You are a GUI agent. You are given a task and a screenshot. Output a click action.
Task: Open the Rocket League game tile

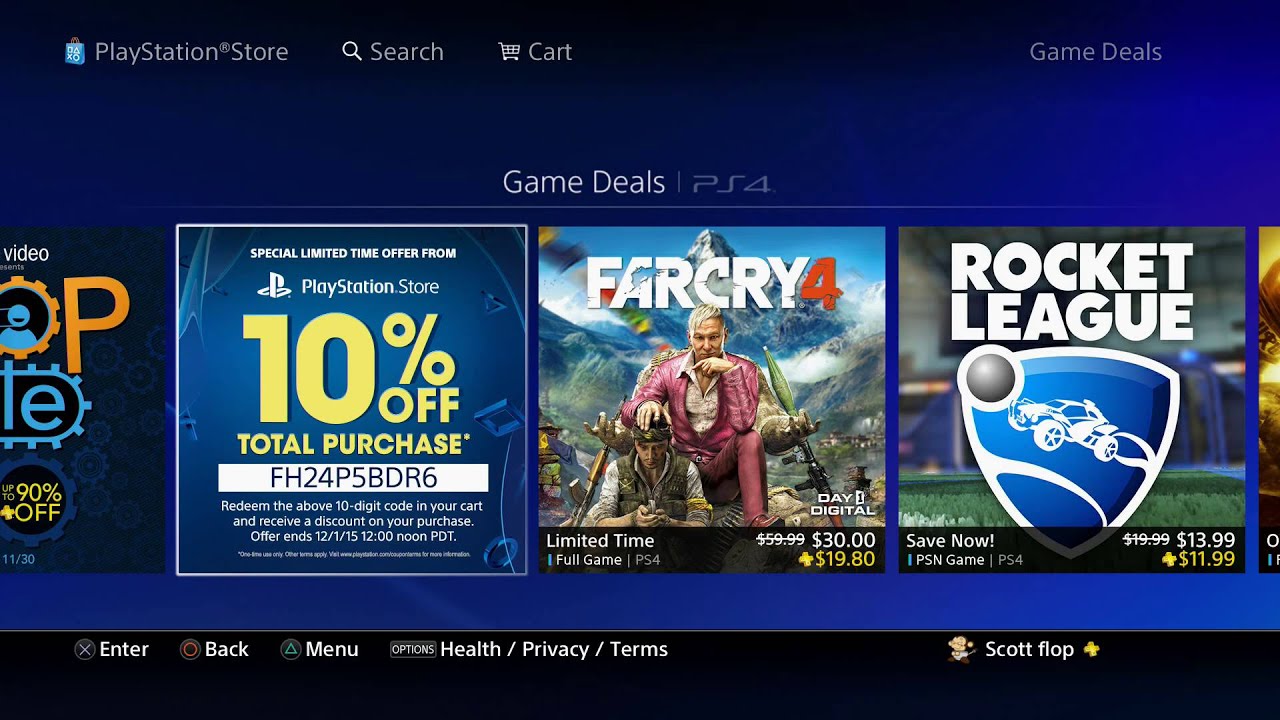click(1072, 400)
